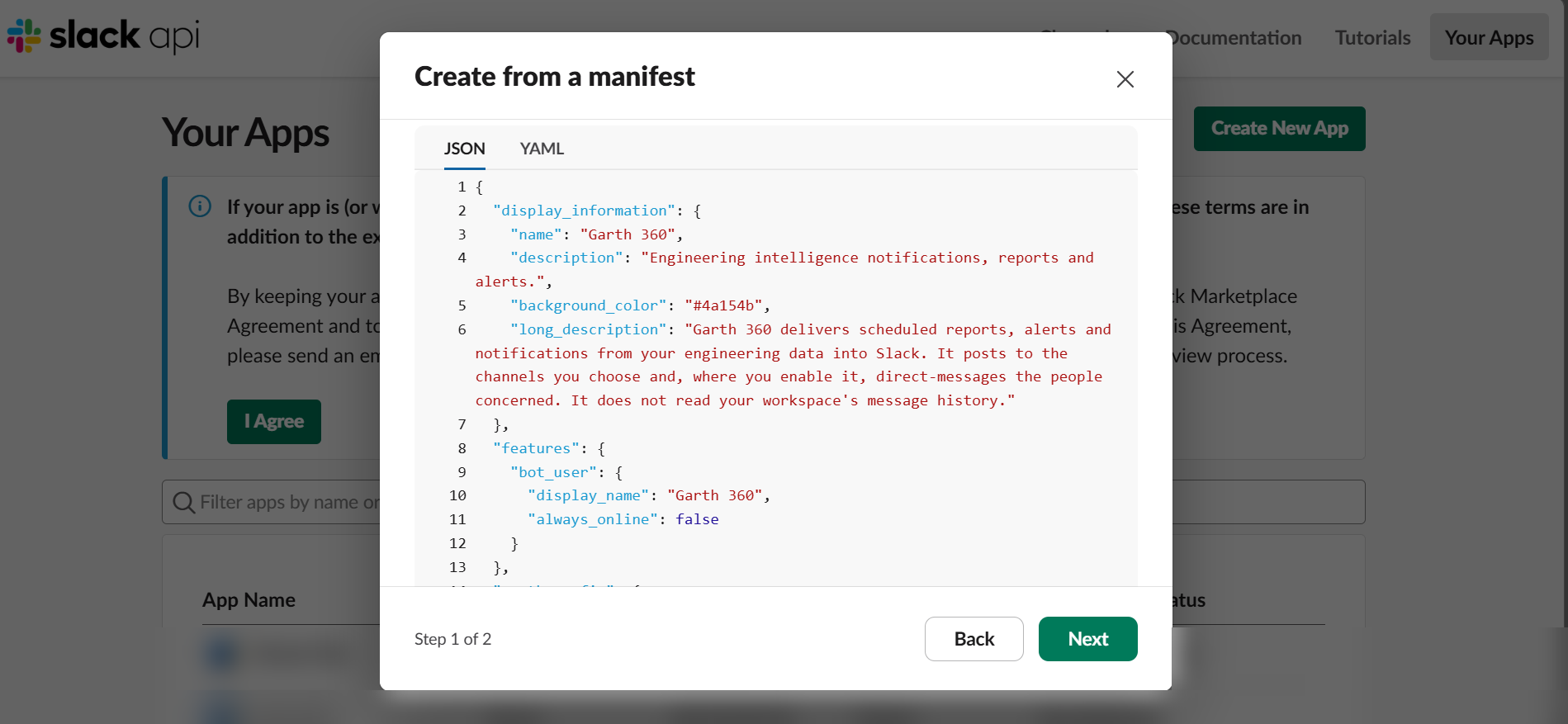Close the Create from a manifest dialog

pos(1125,79)
